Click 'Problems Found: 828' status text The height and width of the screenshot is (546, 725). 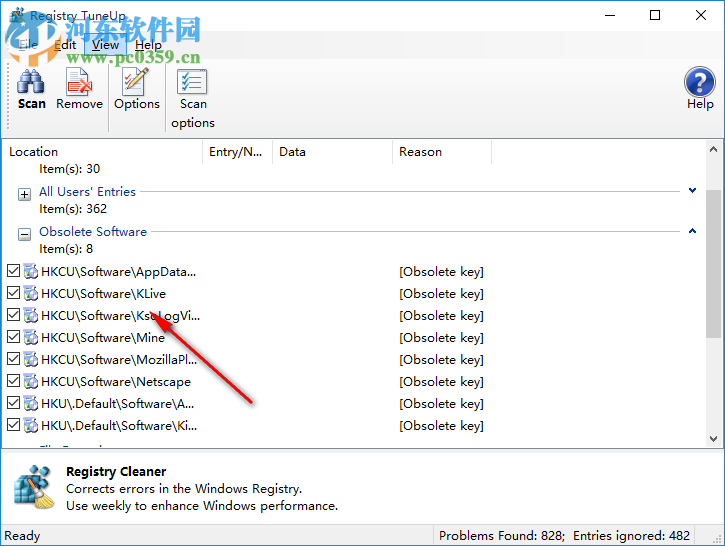pyautogui.click(x=502, y=535)
